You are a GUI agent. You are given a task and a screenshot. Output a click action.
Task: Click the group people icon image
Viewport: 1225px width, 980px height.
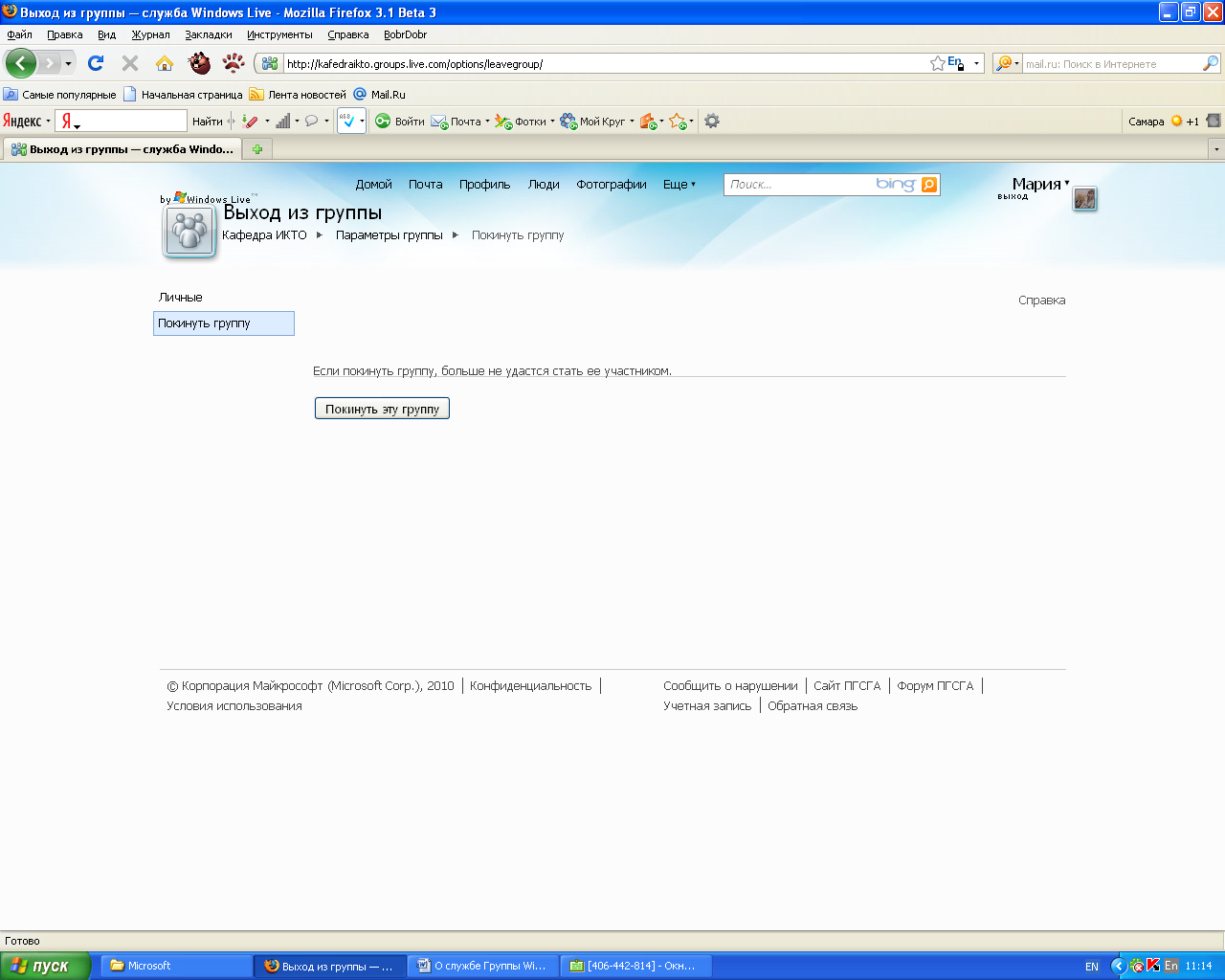[x=189, y=232]
